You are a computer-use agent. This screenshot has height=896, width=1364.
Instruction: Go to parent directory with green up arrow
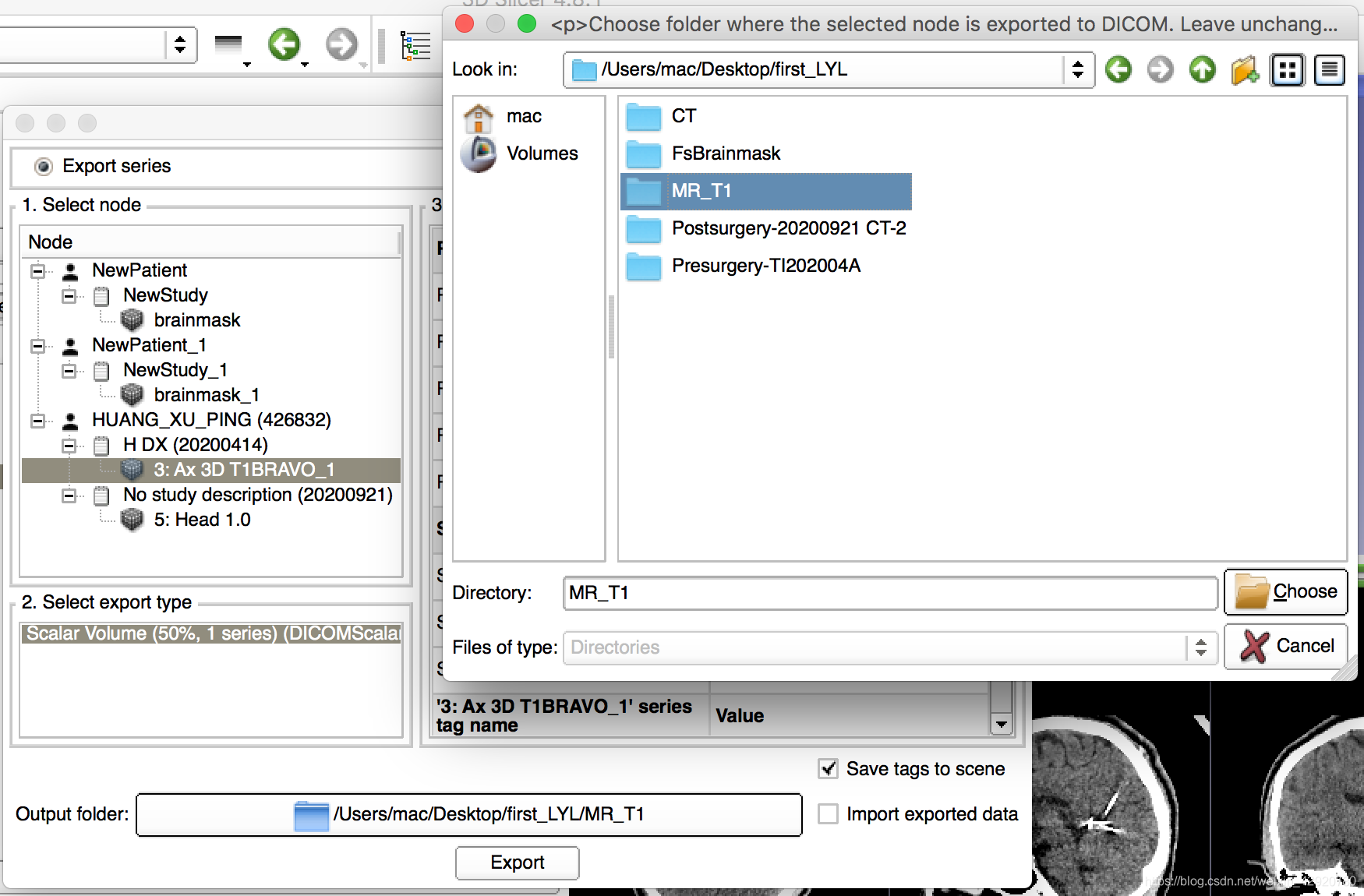click(x=1203, y=69)
